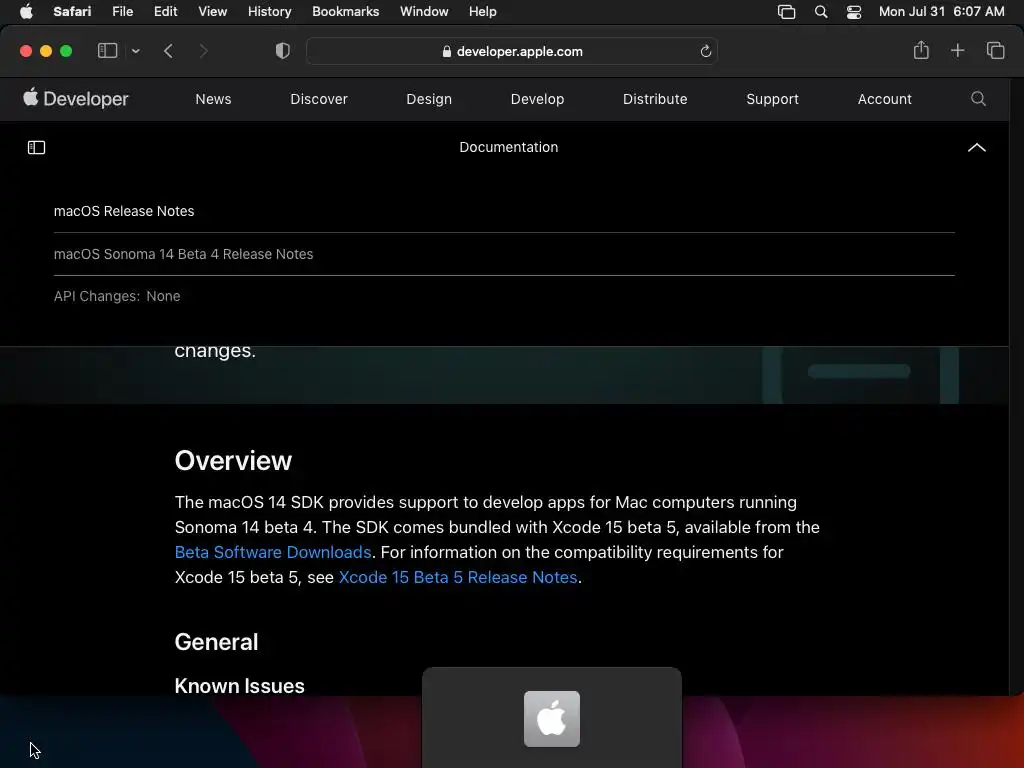
Task: Open the Beta Software Downloads link
Action: (x=273, y=552)
